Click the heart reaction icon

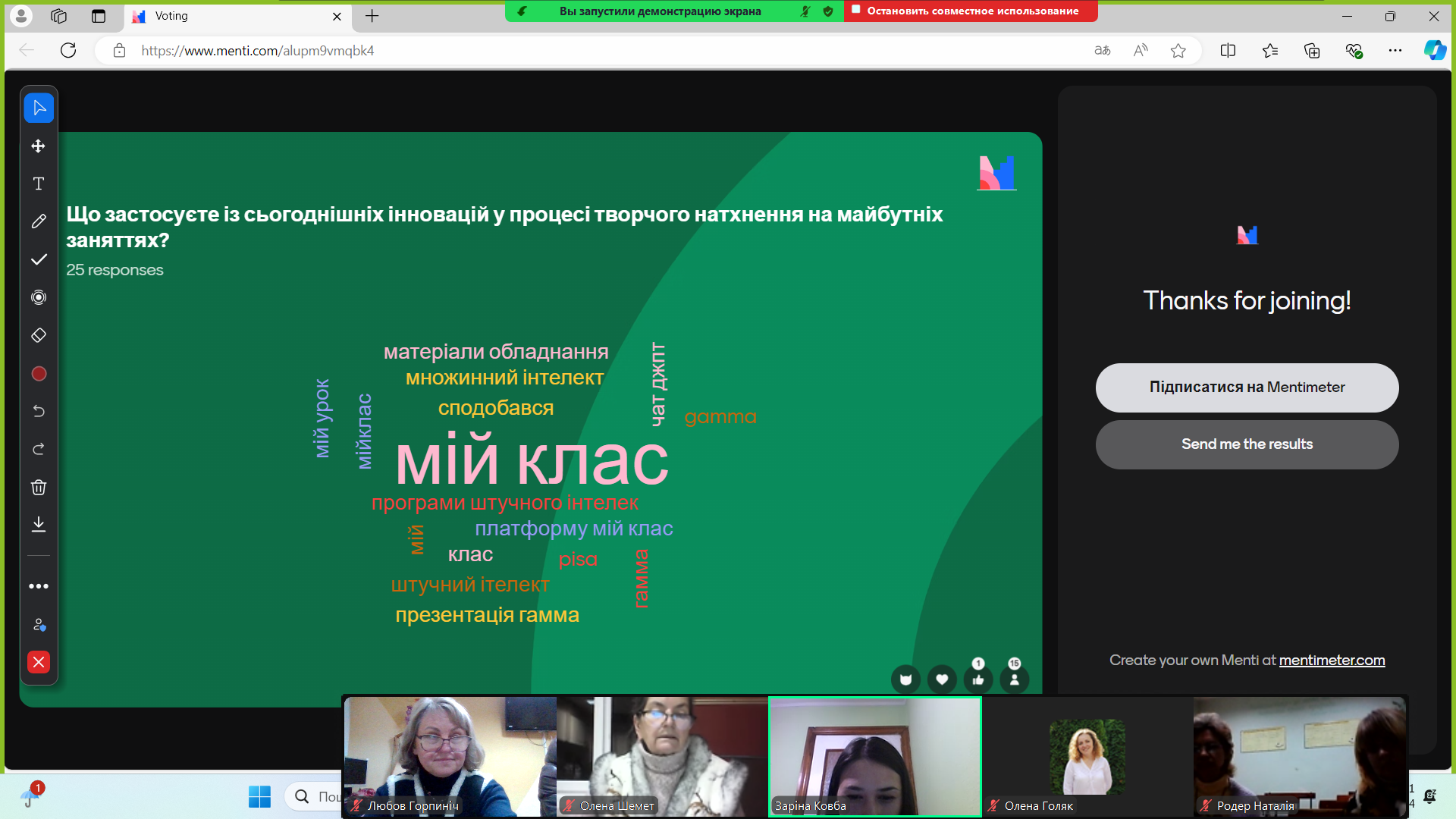(x=942, y=679)
